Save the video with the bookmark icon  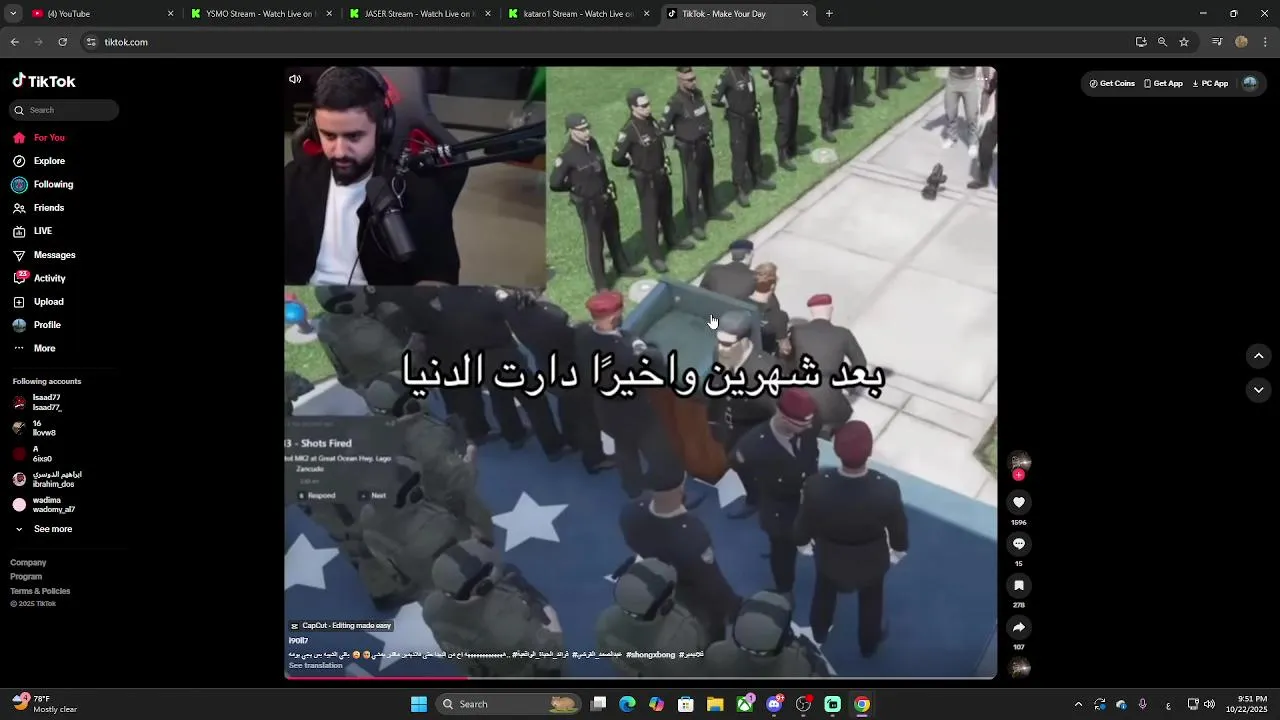1019,585
